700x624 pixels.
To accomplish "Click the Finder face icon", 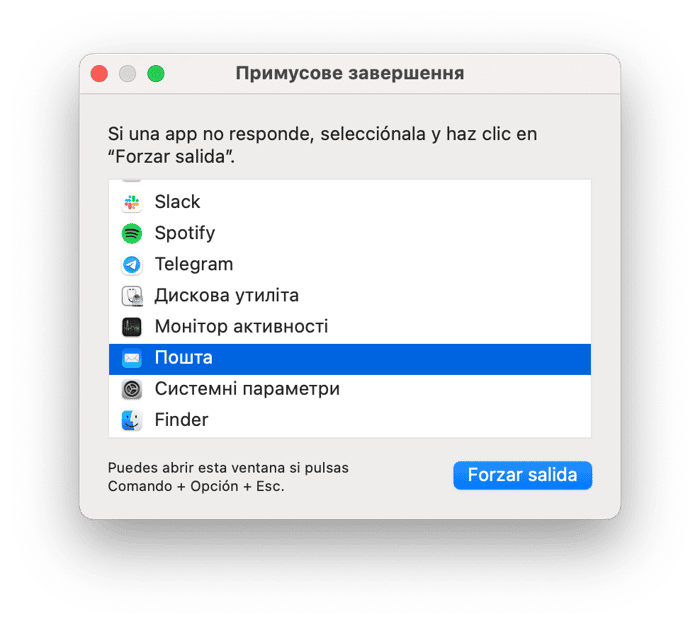I will [132, 420].
